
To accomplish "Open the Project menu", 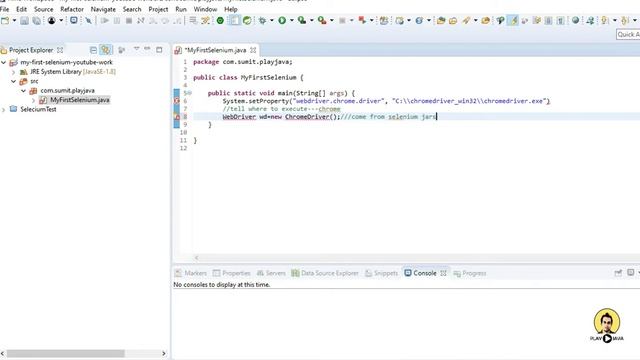I will point(158,9).
